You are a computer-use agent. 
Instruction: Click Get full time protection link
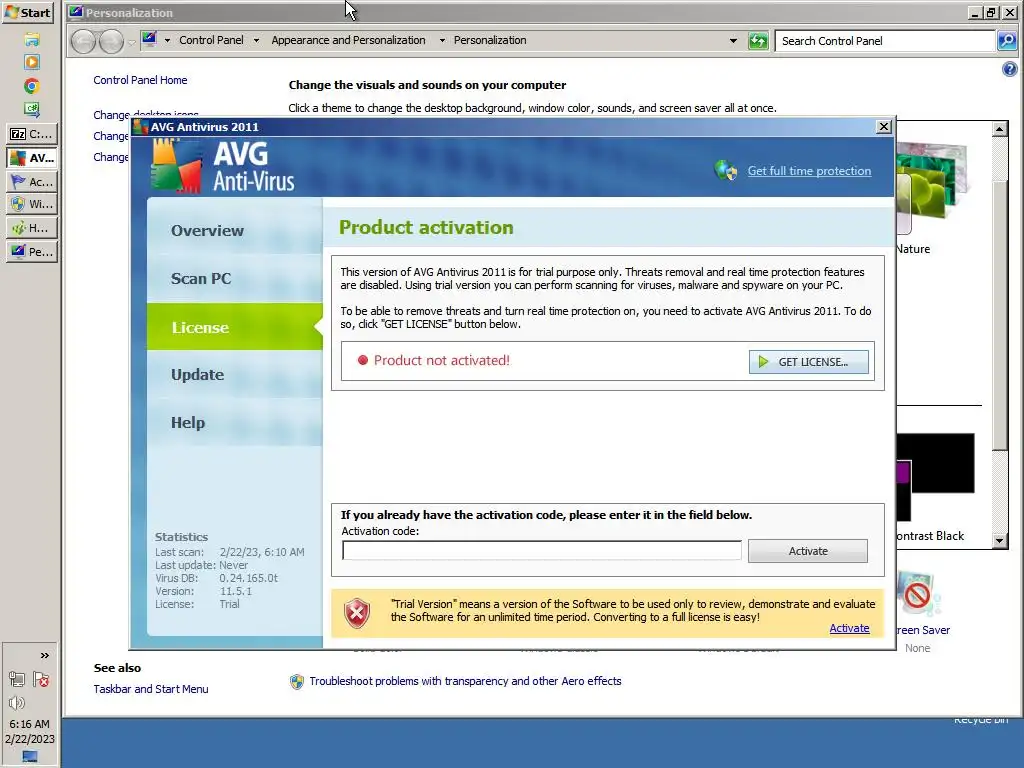(x=809, y=170)
